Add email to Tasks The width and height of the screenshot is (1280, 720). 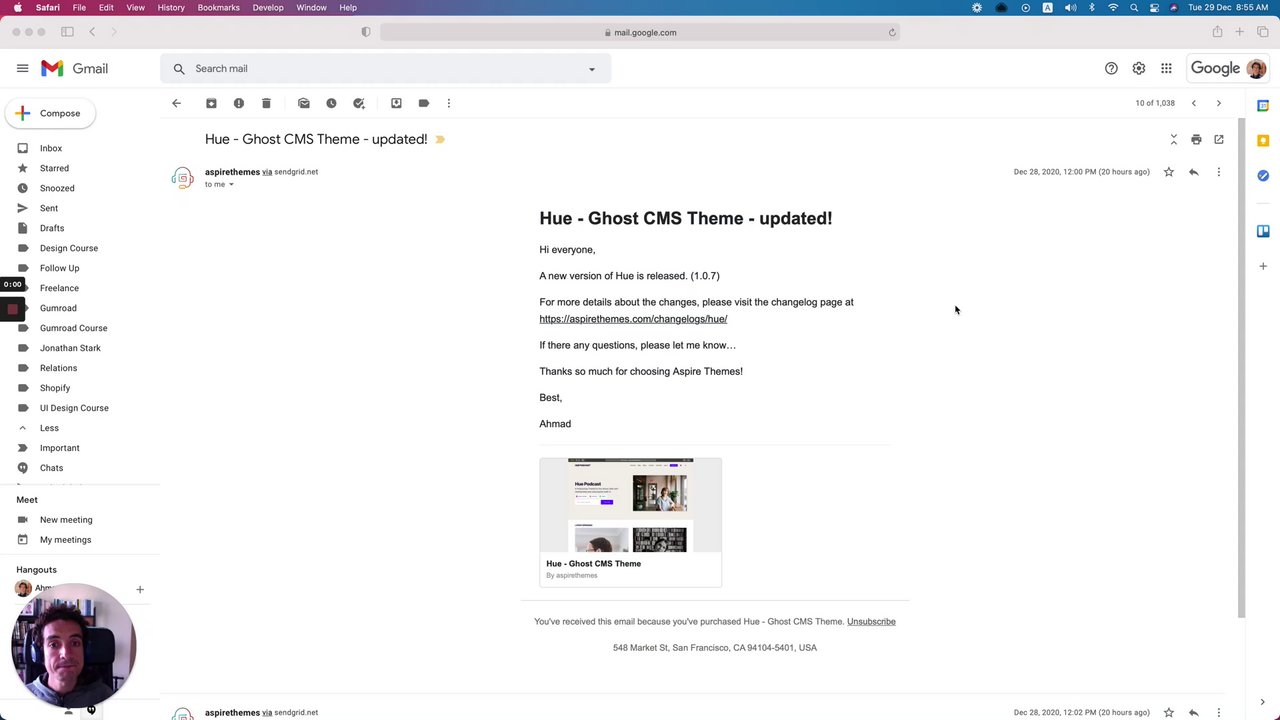point(359,103)
